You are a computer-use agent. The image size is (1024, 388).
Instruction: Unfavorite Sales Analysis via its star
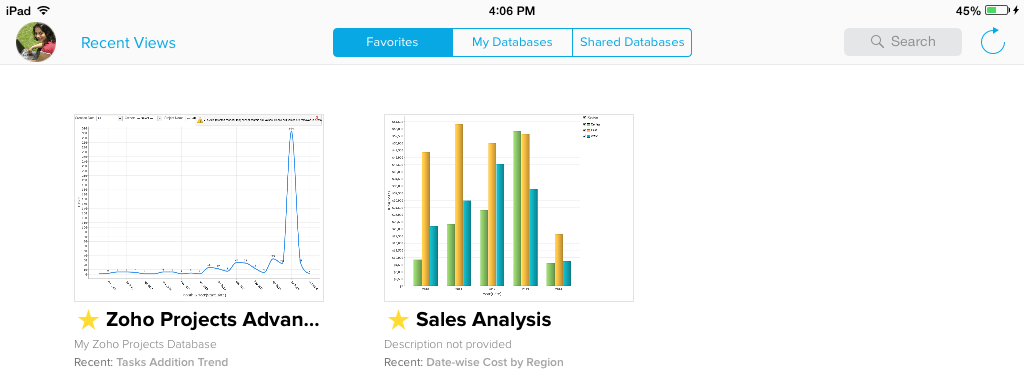click(398, 320)
